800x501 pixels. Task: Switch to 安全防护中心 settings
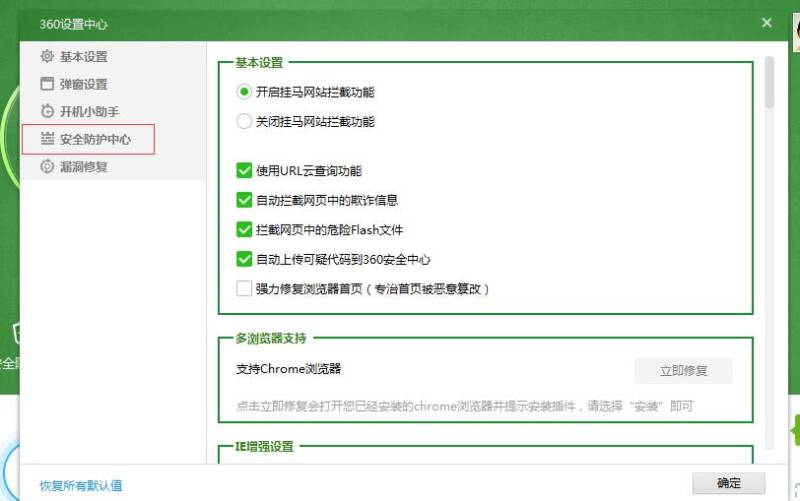(88, 139)
